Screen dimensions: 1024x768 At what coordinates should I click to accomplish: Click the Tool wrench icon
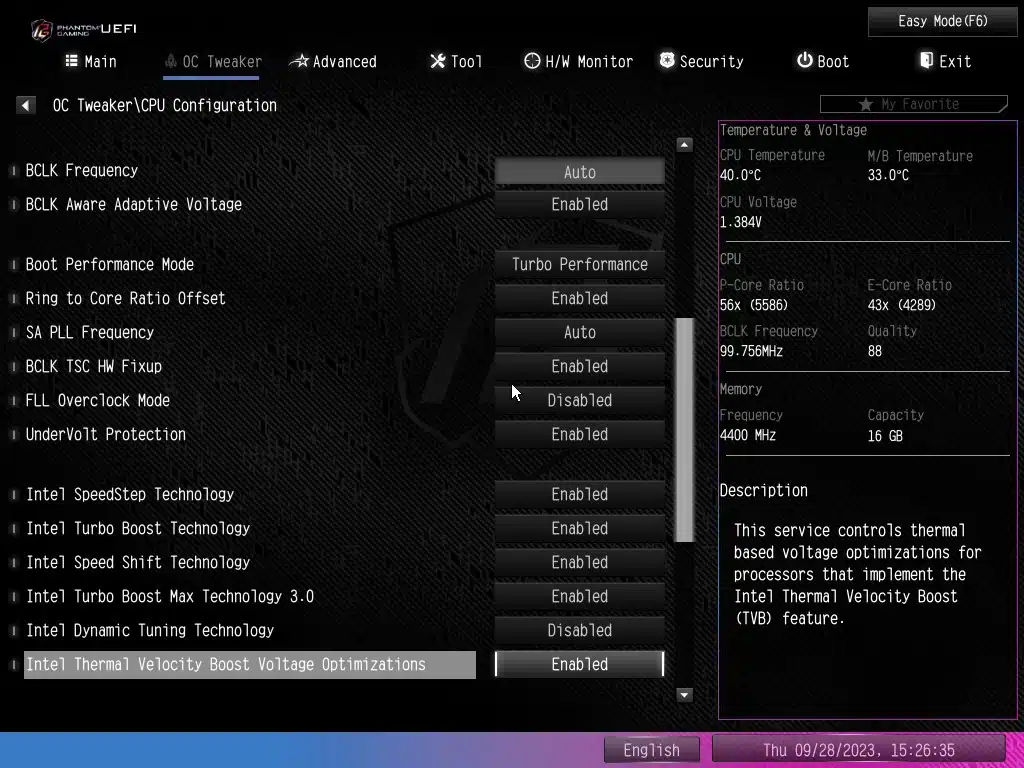tap(437, 61)
